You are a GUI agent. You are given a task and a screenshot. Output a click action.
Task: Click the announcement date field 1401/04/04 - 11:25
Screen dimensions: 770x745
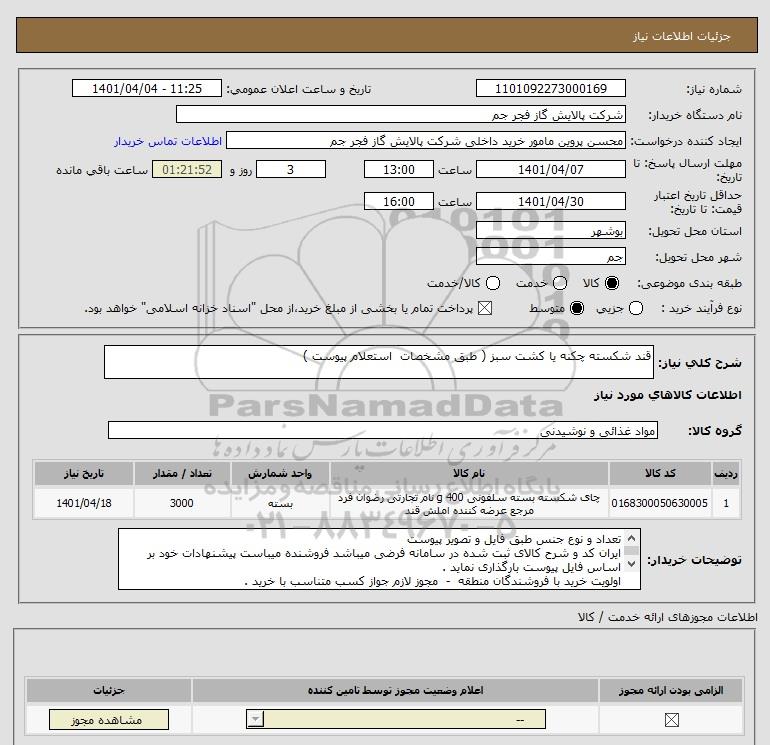[147, 88]
